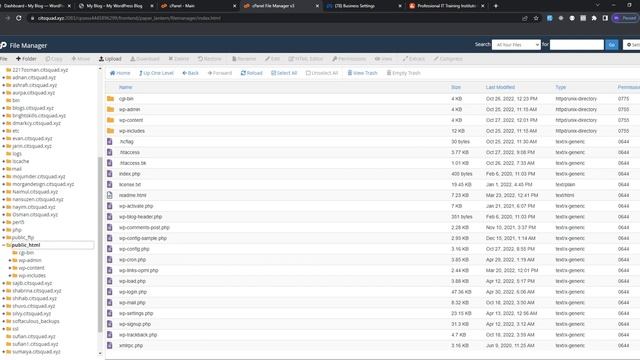Open the Upload tool
Viewport: 640px width, 360px height.
(110, 59)
